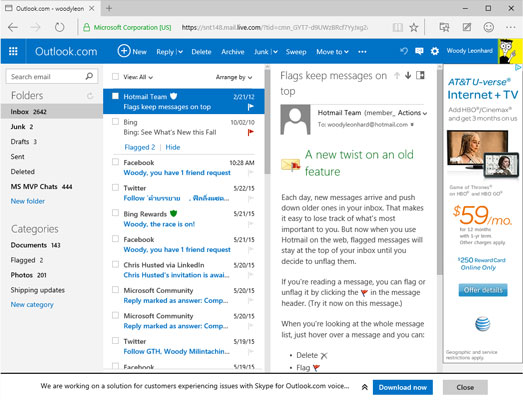Screen dimensions: 523x400
Task: Check the Twitter 5/22/15 message checkbox
Action: click(115, 187)
